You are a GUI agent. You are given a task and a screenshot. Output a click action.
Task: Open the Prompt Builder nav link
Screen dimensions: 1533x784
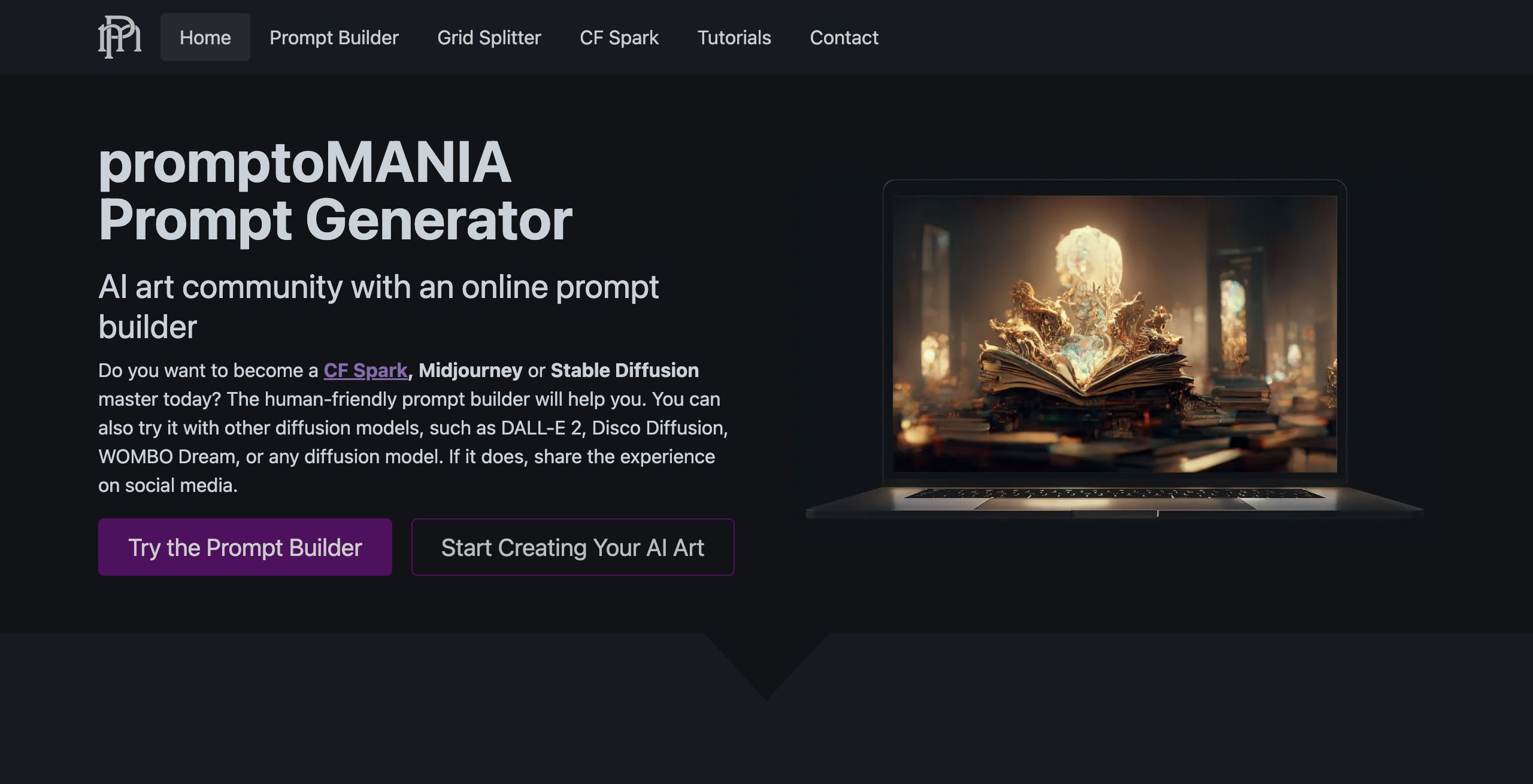point(334,37)
